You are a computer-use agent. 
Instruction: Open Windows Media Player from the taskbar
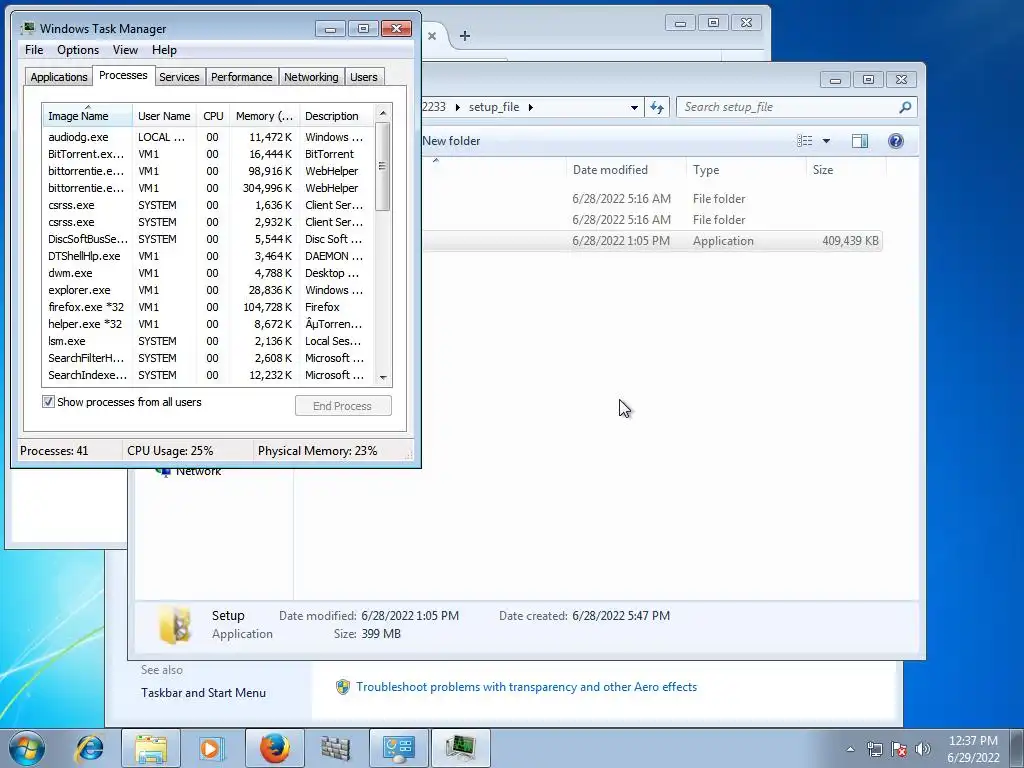[212, 748]
